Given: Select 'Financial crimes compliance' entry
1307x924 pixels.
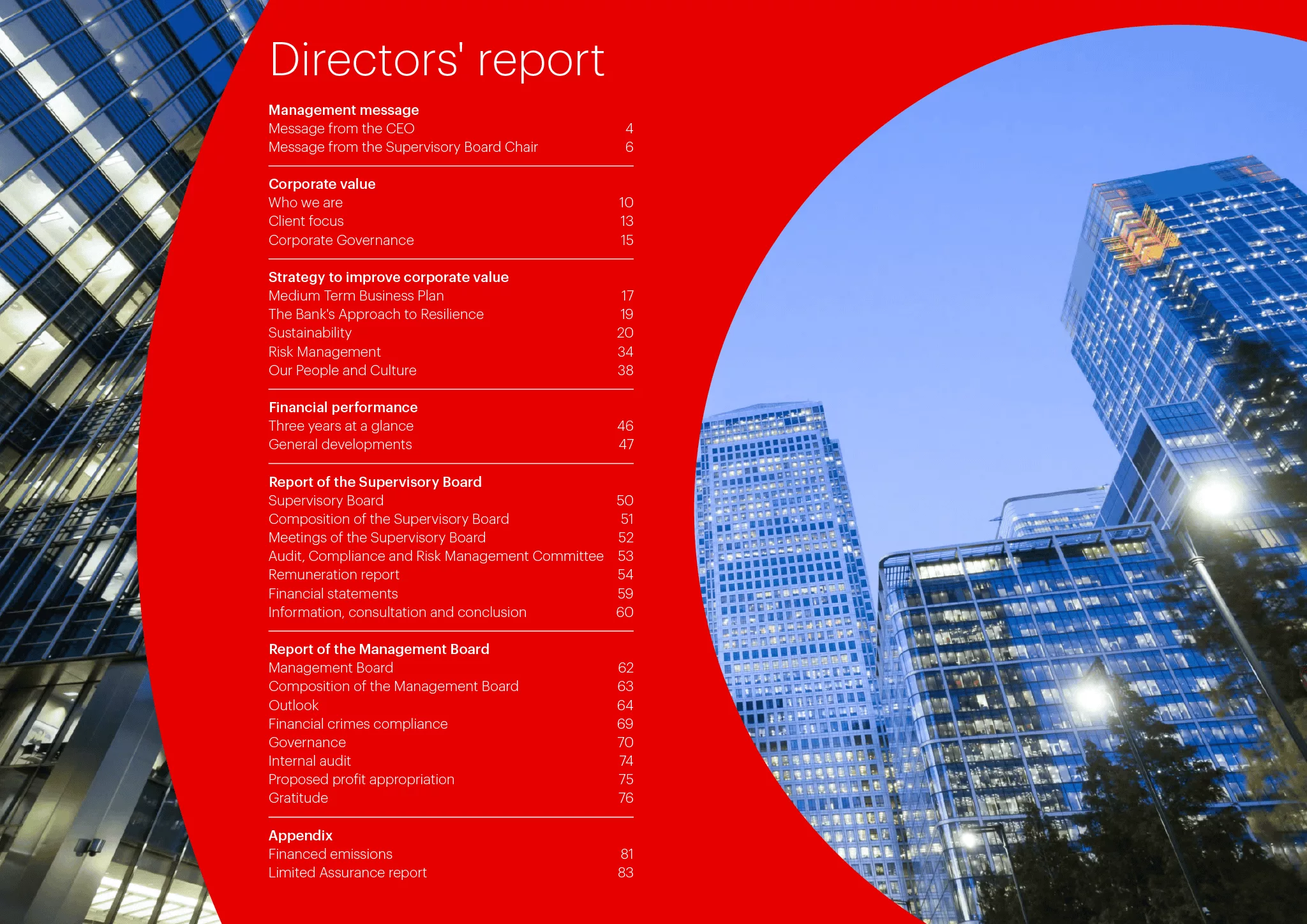Looking at the screenshot, I should [451, 724].
